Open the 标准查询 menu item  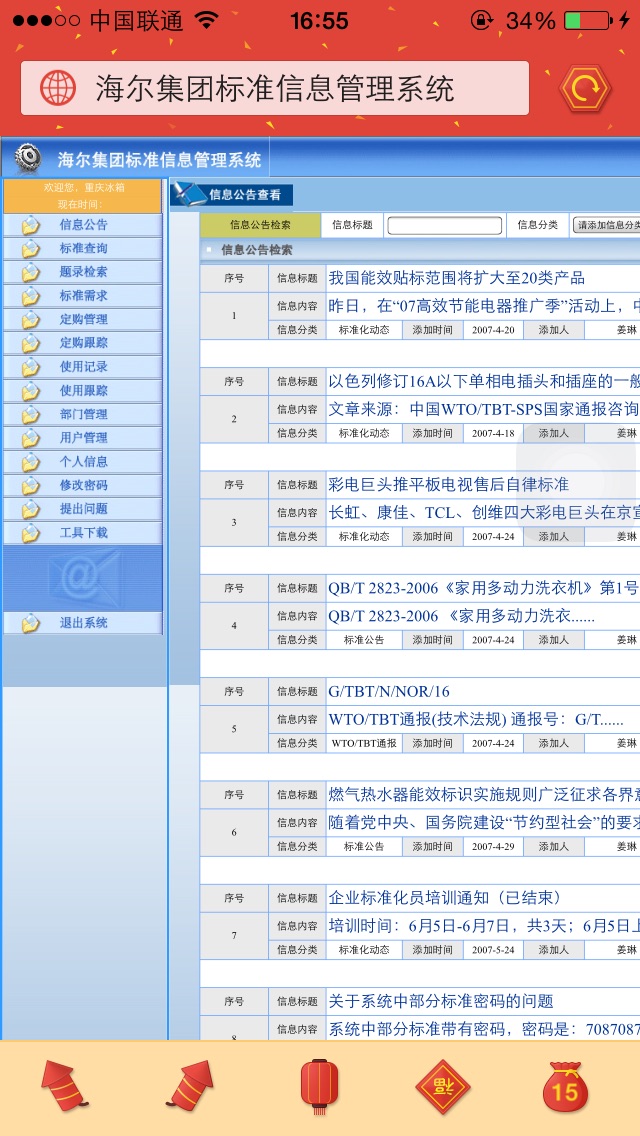coord(83,248)
